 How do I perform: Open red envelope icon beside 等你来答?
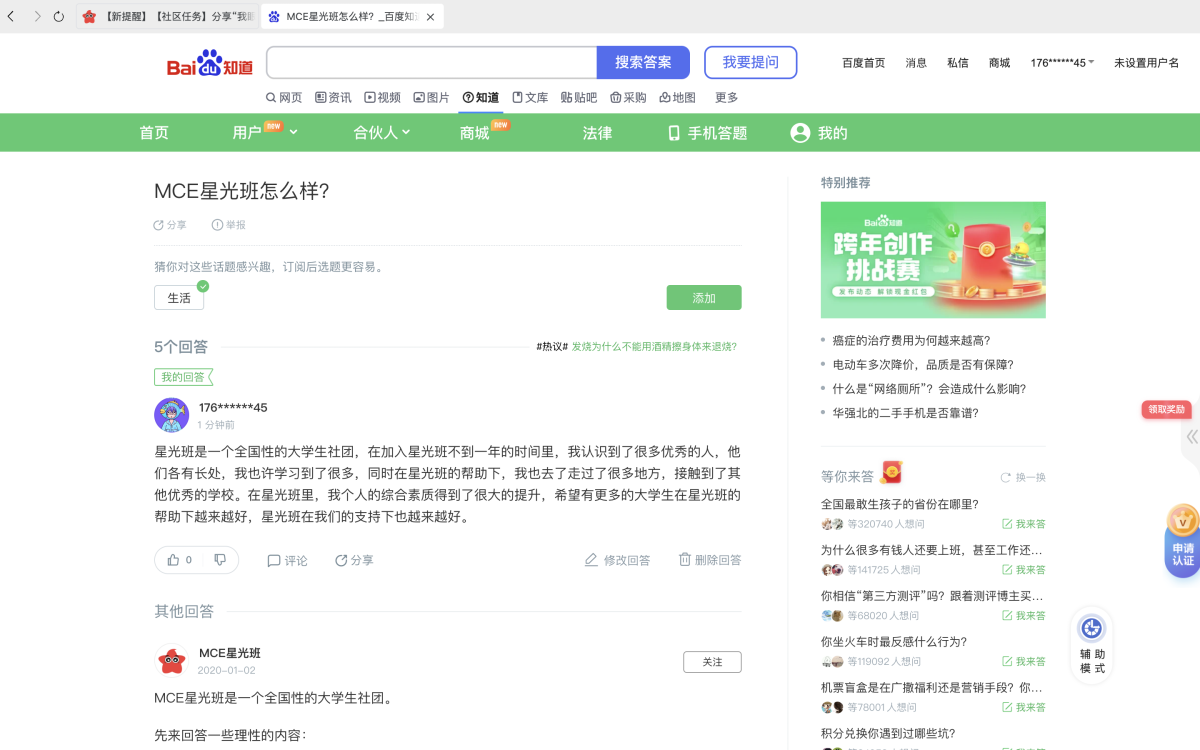(891, 473)
